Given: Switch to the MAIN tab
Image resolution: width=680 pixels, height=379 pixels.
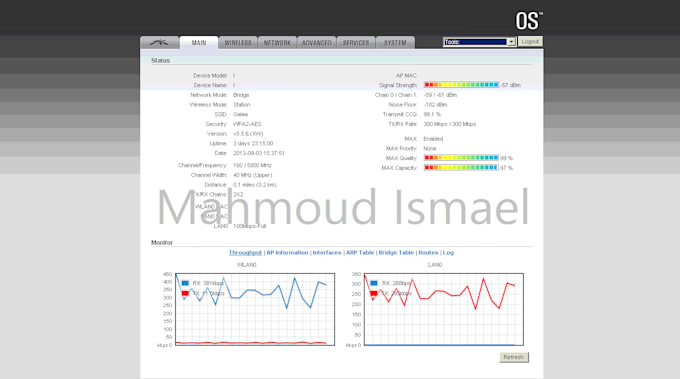Looking at the screenshot, I should coord(199,42).
